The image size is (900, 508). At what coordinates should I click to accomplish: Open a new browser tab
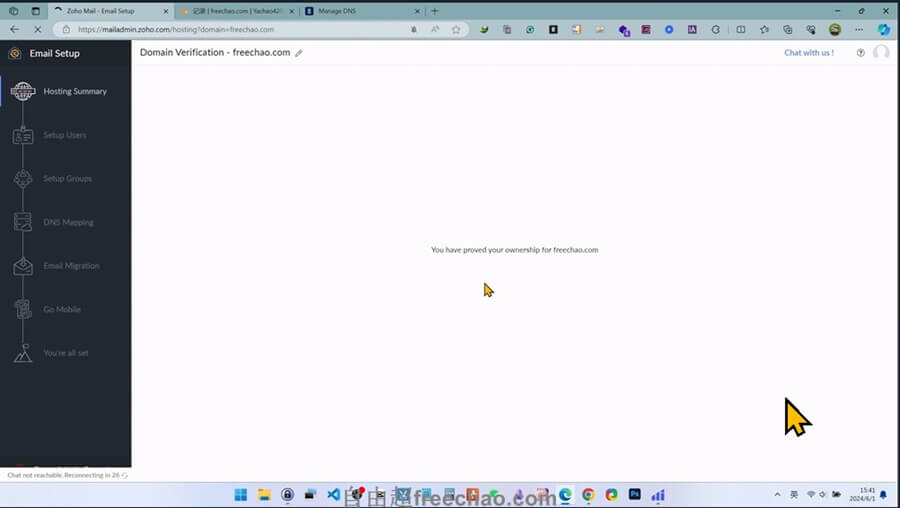click(x=434, y=11)
